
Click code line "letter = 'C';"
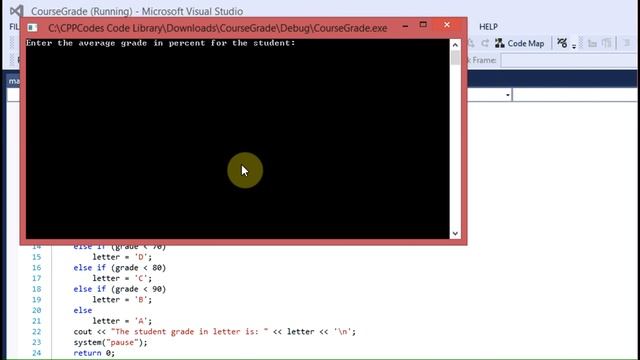click(x=122, y=278)
